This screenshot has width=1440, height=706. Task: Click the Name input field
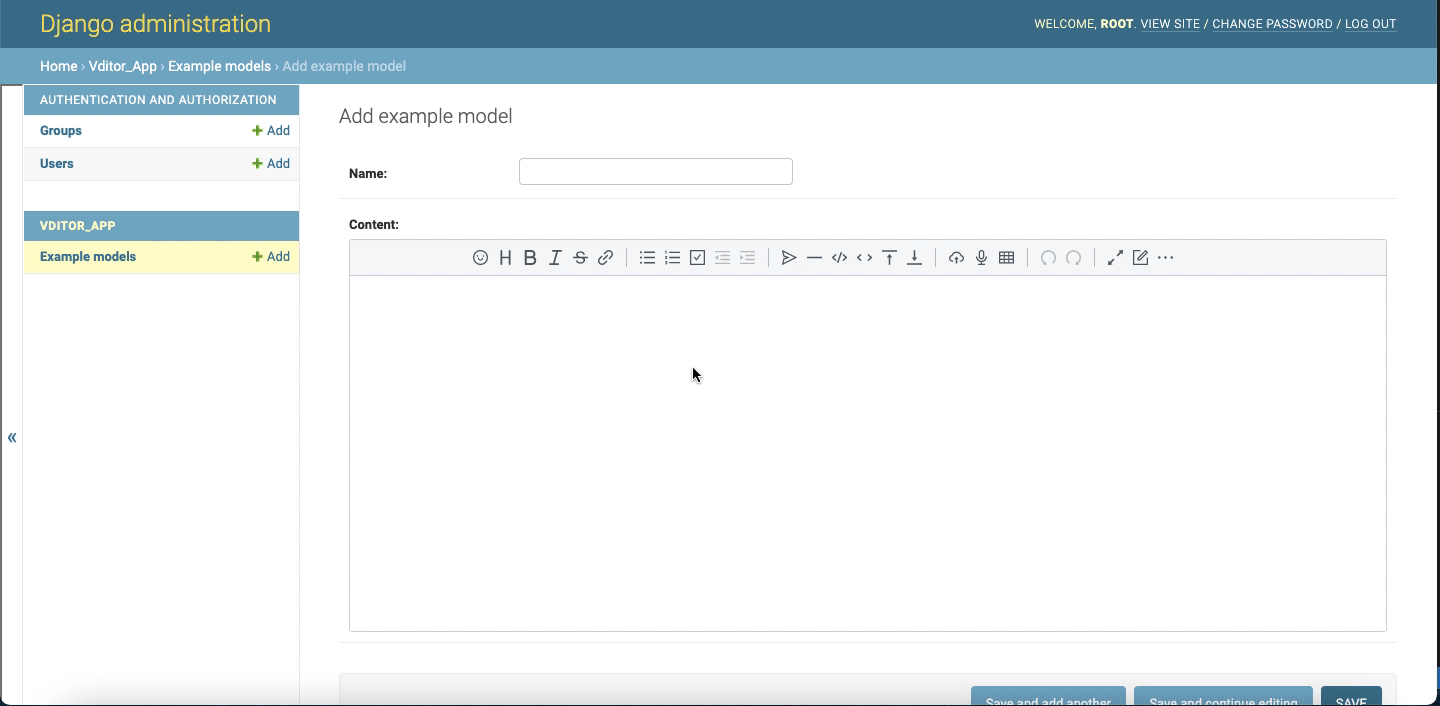pyautogui.click(x=655, y=171)
